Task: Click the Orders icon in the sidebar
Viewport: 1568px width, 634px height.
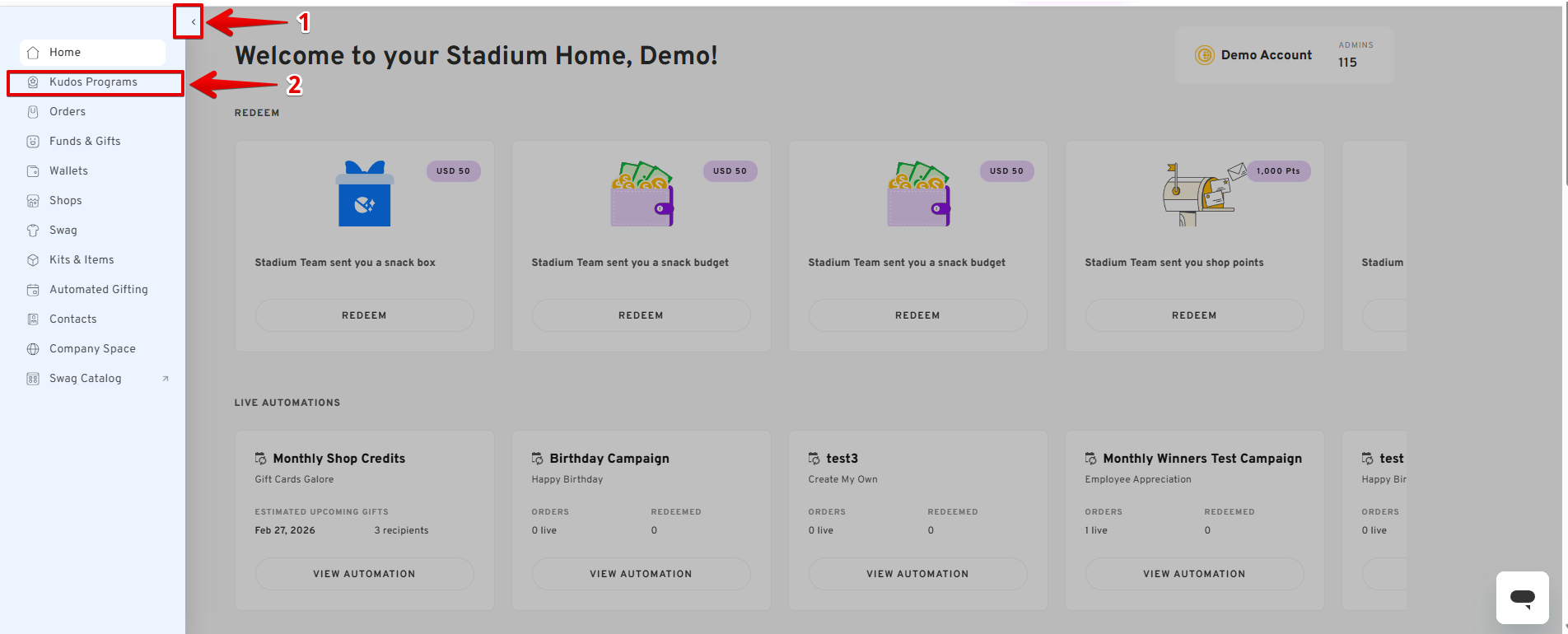Action: [33, 112]
